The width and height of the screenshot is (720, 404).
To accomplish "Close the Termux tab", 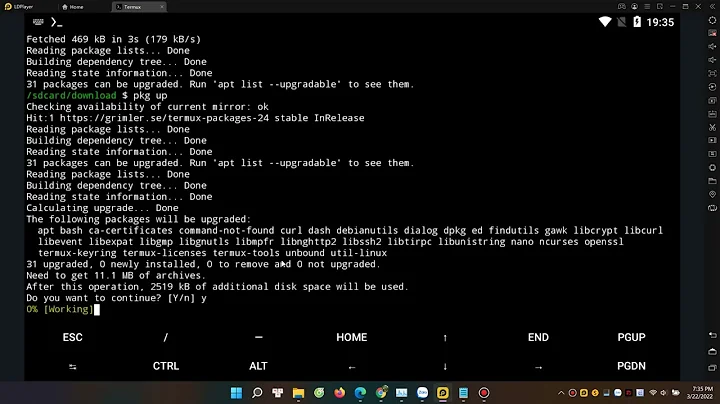I will click(x=162, y=7).
